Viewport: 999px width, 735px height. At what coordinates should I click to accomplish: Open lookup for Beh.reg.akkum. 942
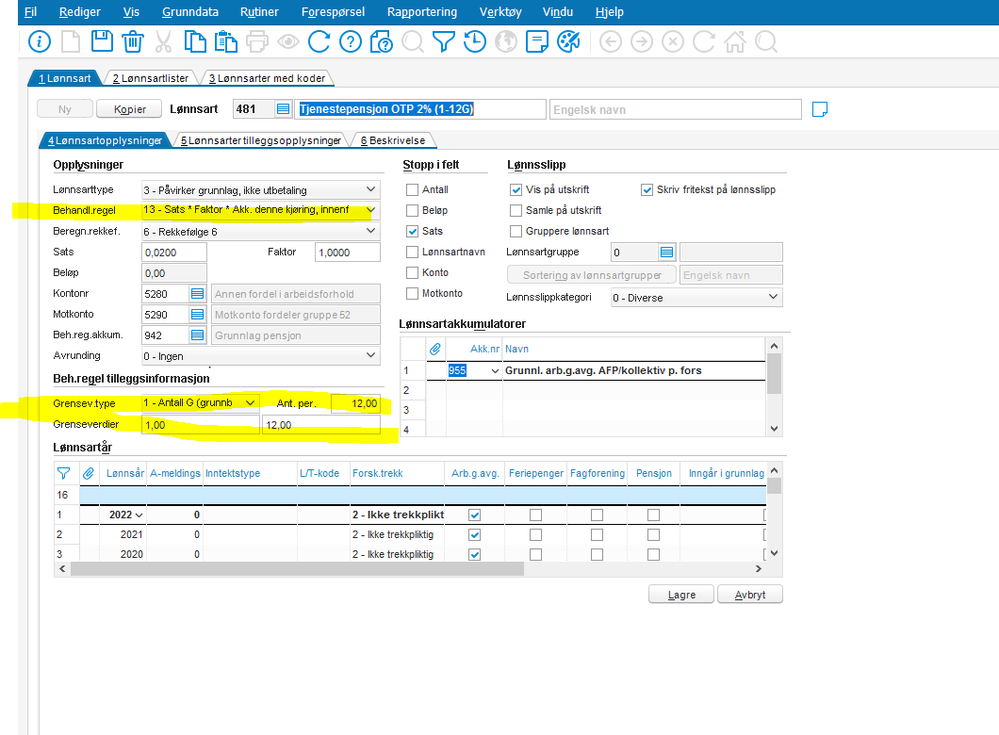(x=198, y=335)
